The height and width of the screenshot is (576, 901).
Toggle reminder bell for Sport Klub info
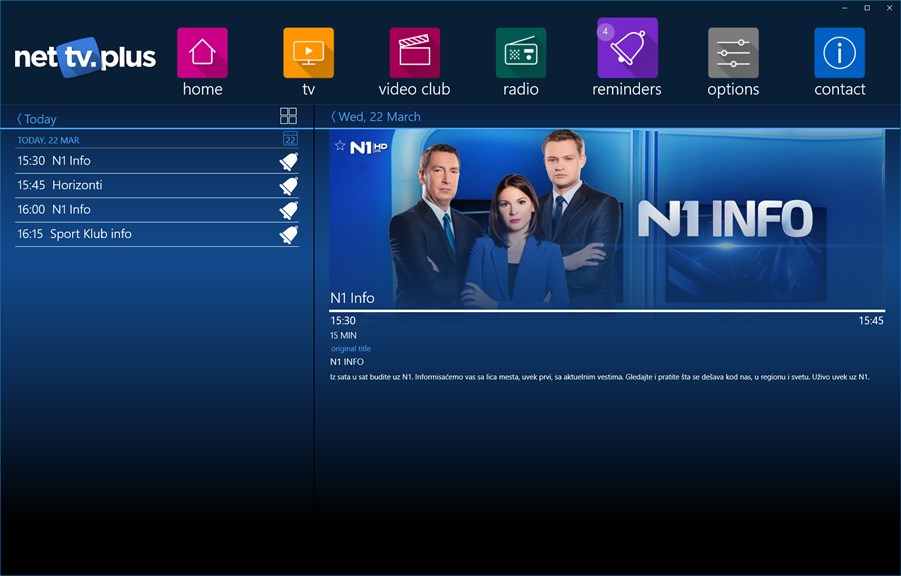tap(289, 235)
